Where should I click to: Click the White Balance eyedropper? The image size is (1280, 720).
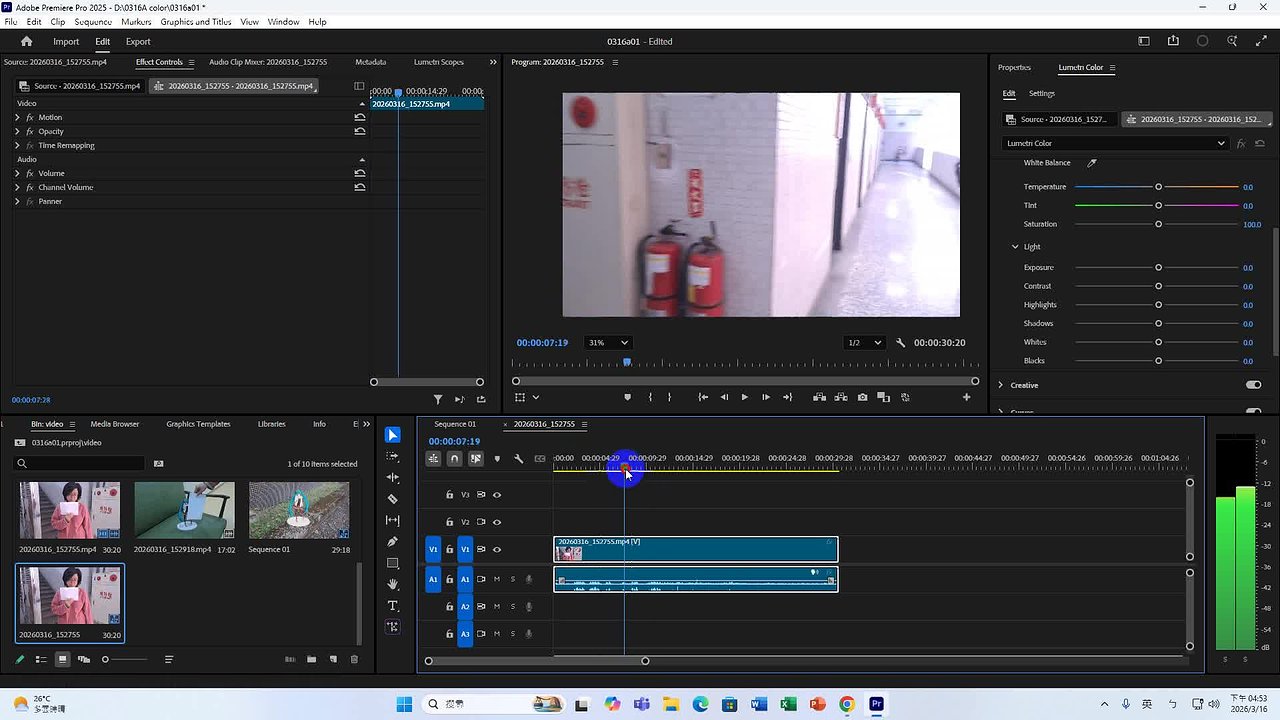[x=1092, y=163]
